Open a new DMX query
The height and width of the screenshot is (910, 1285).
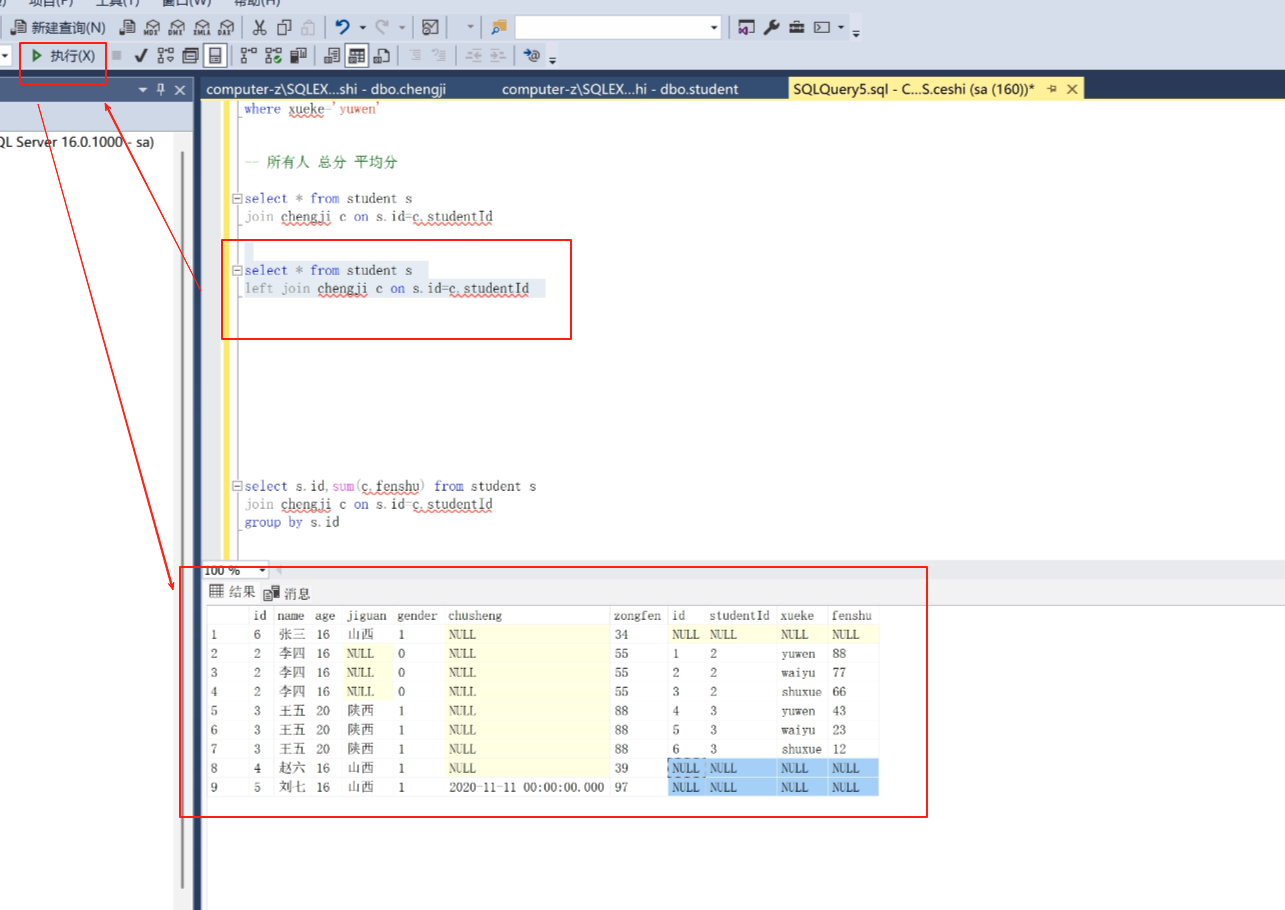[177, 28]
